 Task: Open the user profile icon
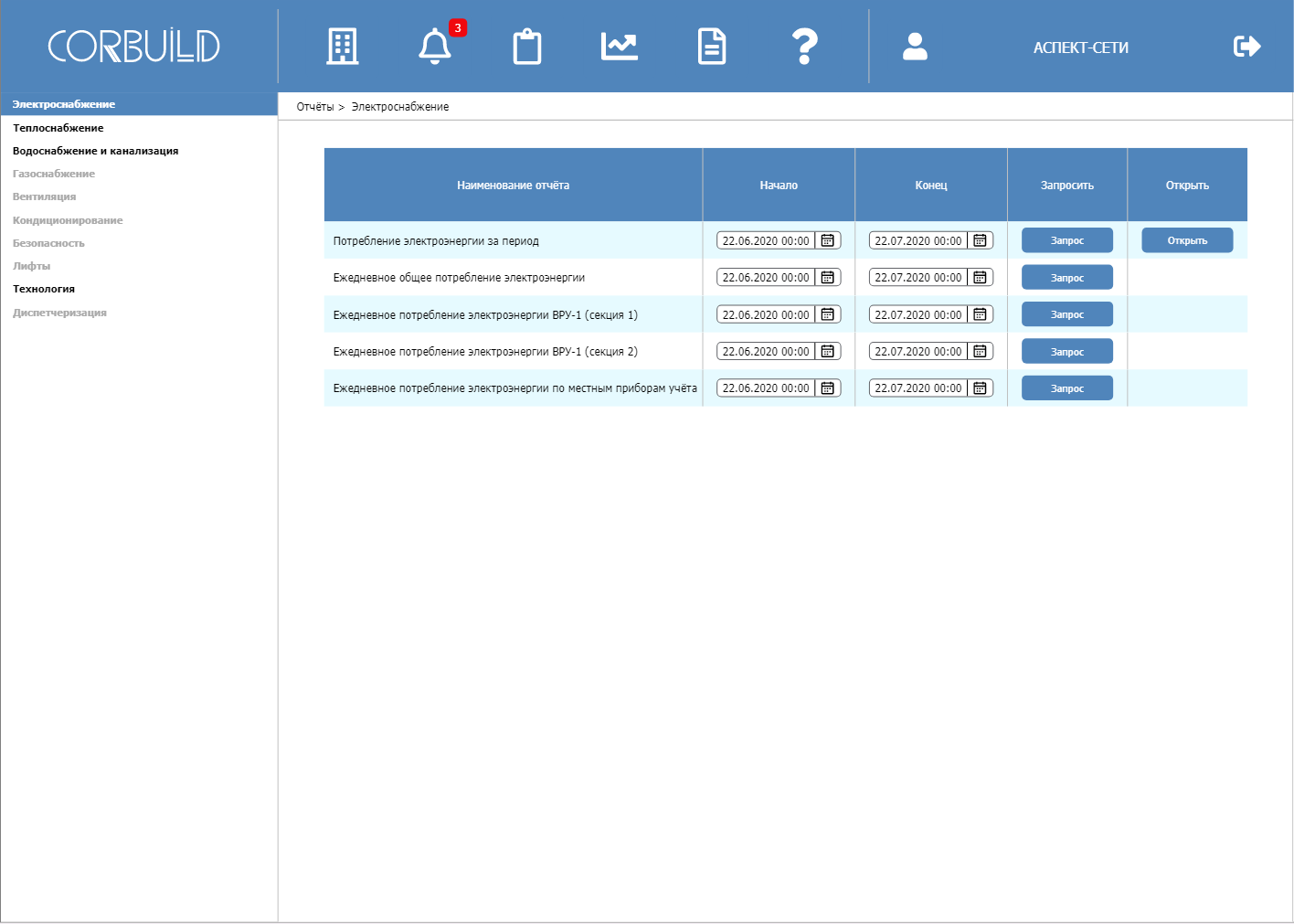pyautogui.click(x=915, y=47)
